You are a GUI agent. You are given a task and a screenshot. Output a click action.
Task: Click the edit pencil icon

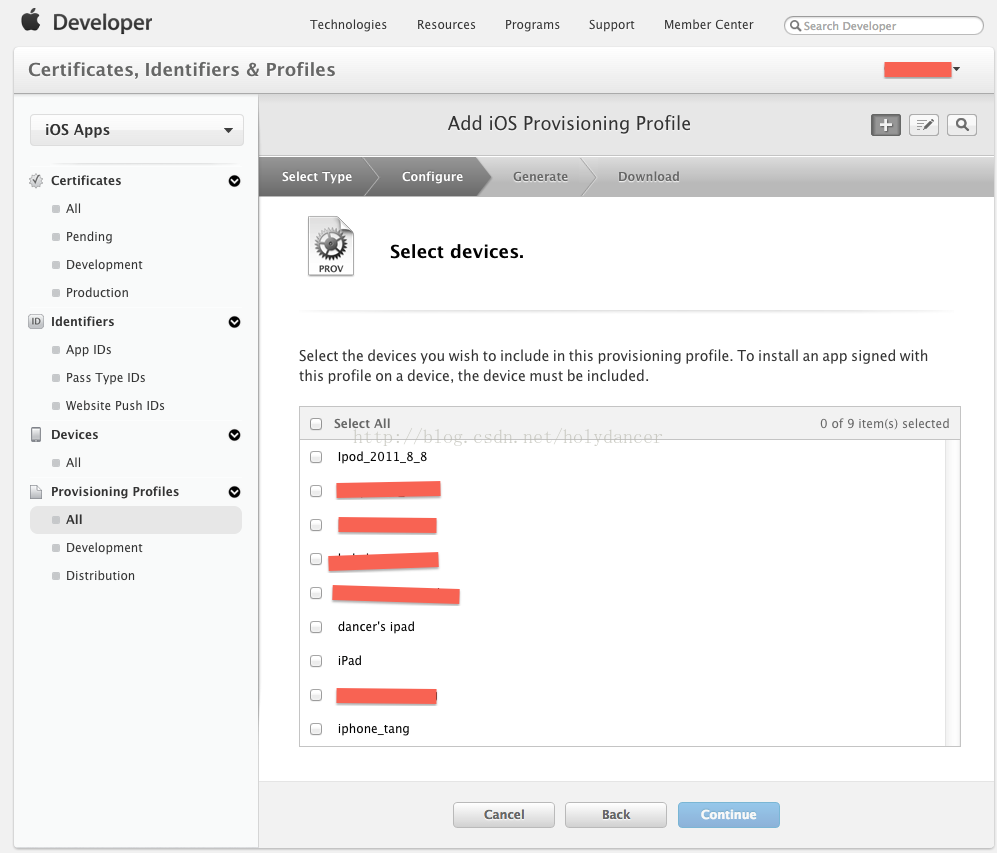(x=924, y=125)
